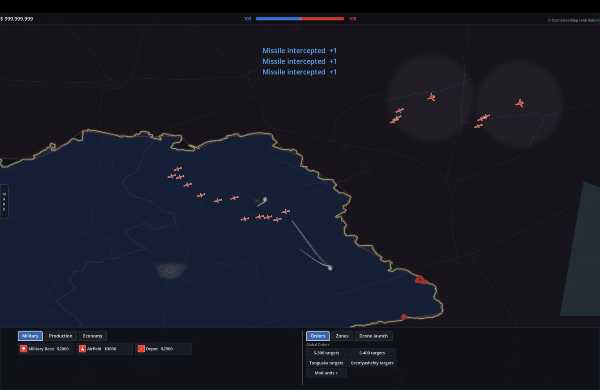Pick the Depot build icon
The height and width of the screenshot is (390, 600).
coord(141,349)
